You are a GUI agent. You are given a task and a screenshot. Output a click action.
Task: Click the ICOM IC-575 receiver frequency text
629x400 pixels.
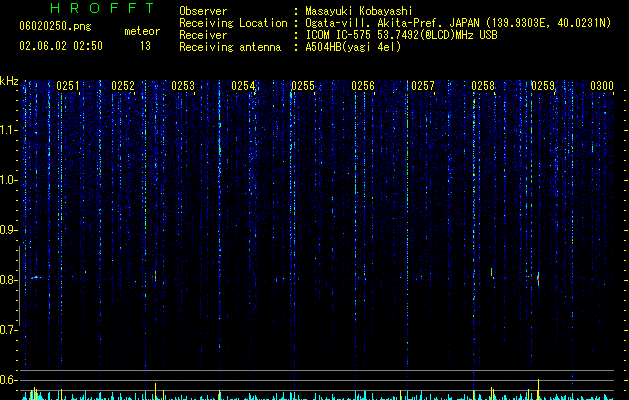(x=402, y=35)
